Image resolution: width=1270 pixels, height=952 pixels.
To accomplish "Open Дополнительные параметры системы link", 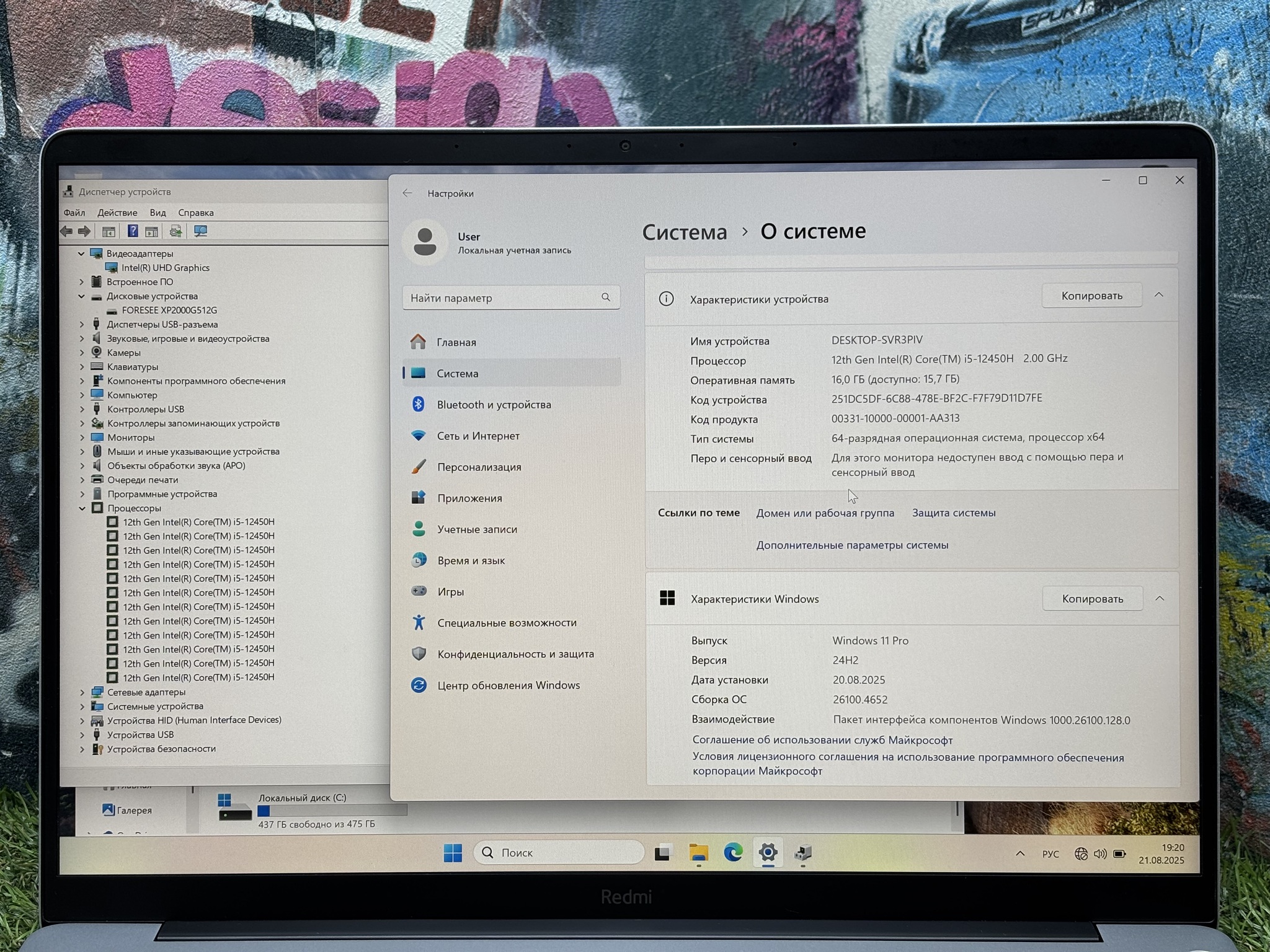I will (x=851, y=545).
